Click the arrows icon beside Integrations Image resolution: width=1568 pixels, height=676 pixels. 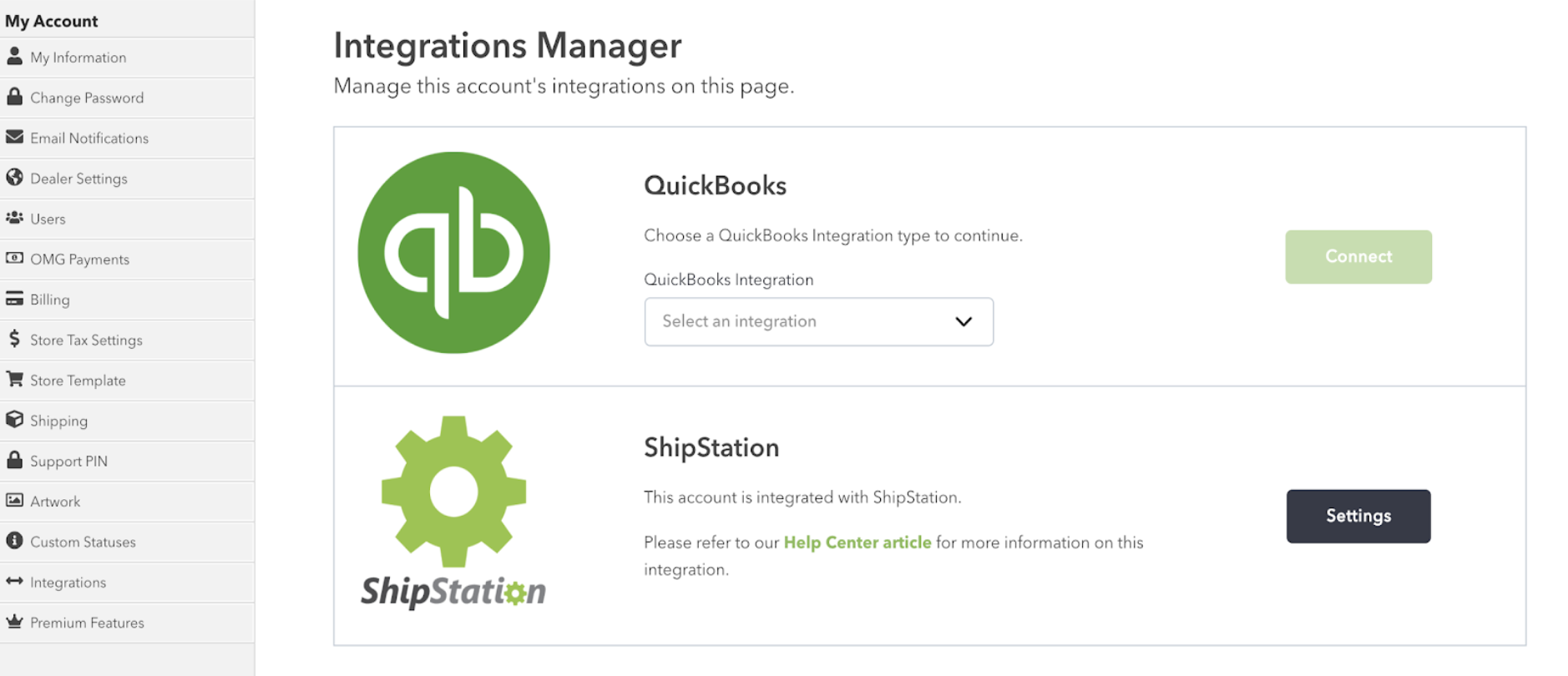tap(14, 581)
